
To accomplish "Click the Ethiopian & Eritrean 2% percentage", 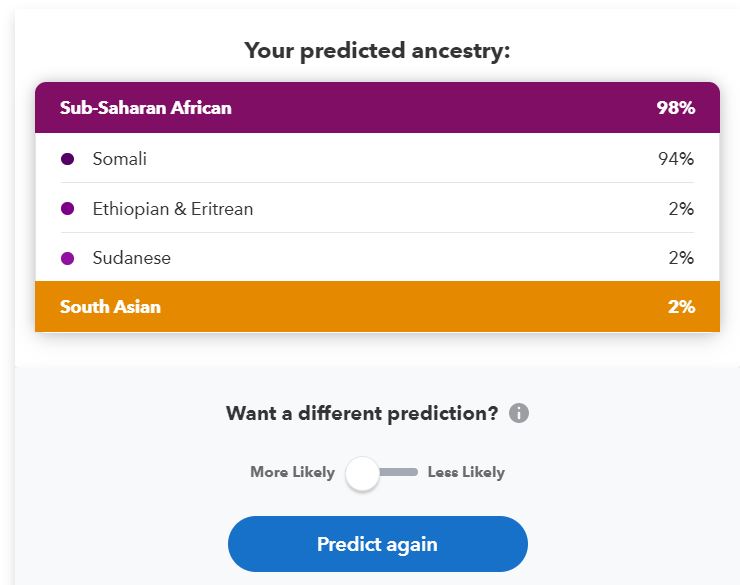I will (681, 209).
